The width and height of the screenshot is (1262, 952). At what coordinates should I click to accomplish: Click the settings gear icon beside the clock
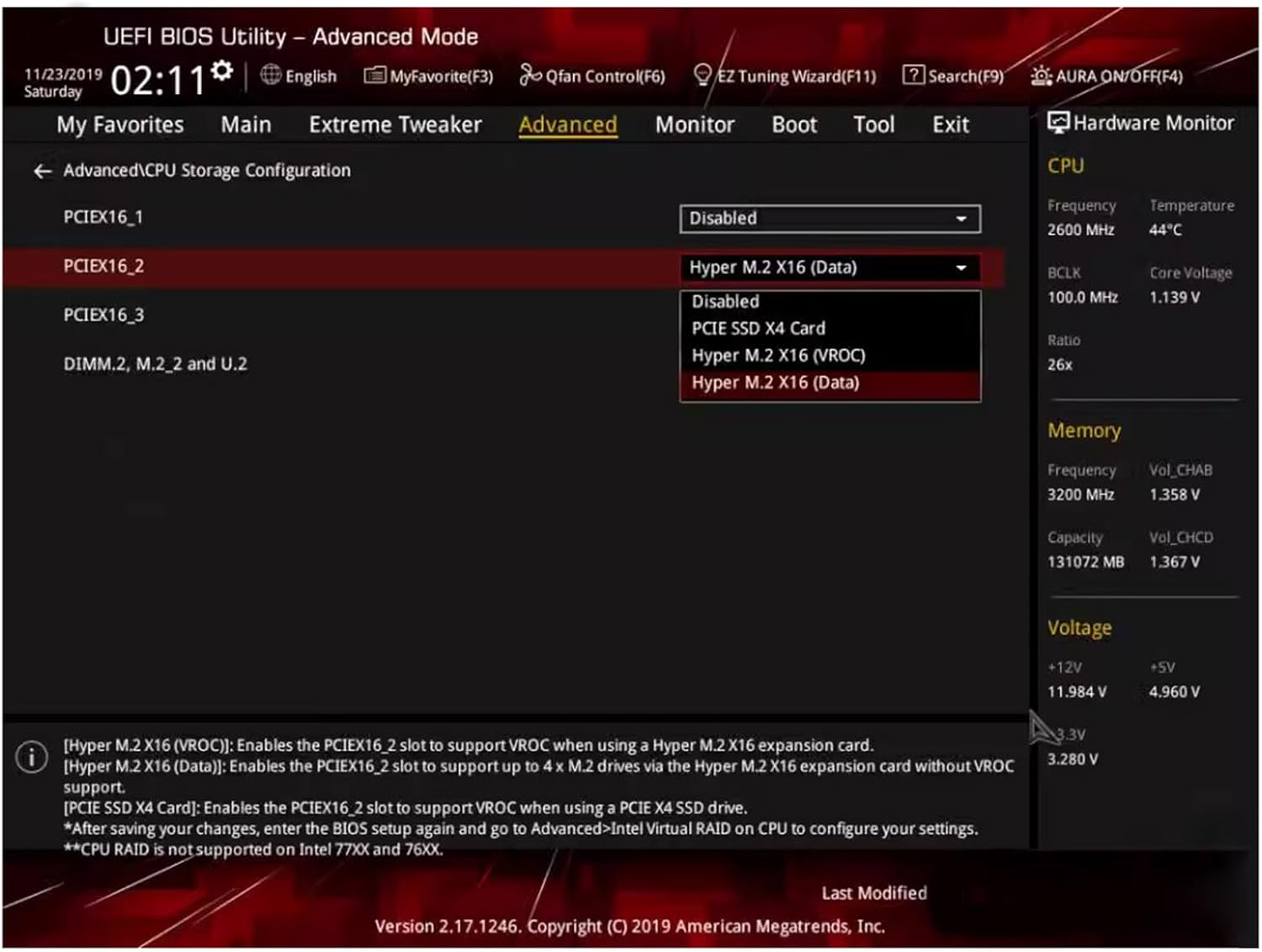(x=222, y=71)
